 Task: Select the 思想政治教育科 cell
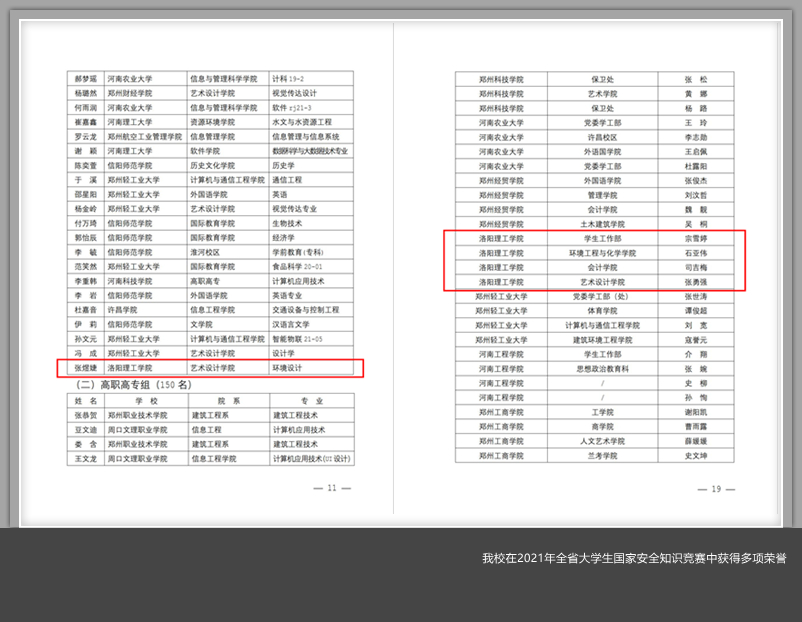pyautogui.click(x=602, y=369)
